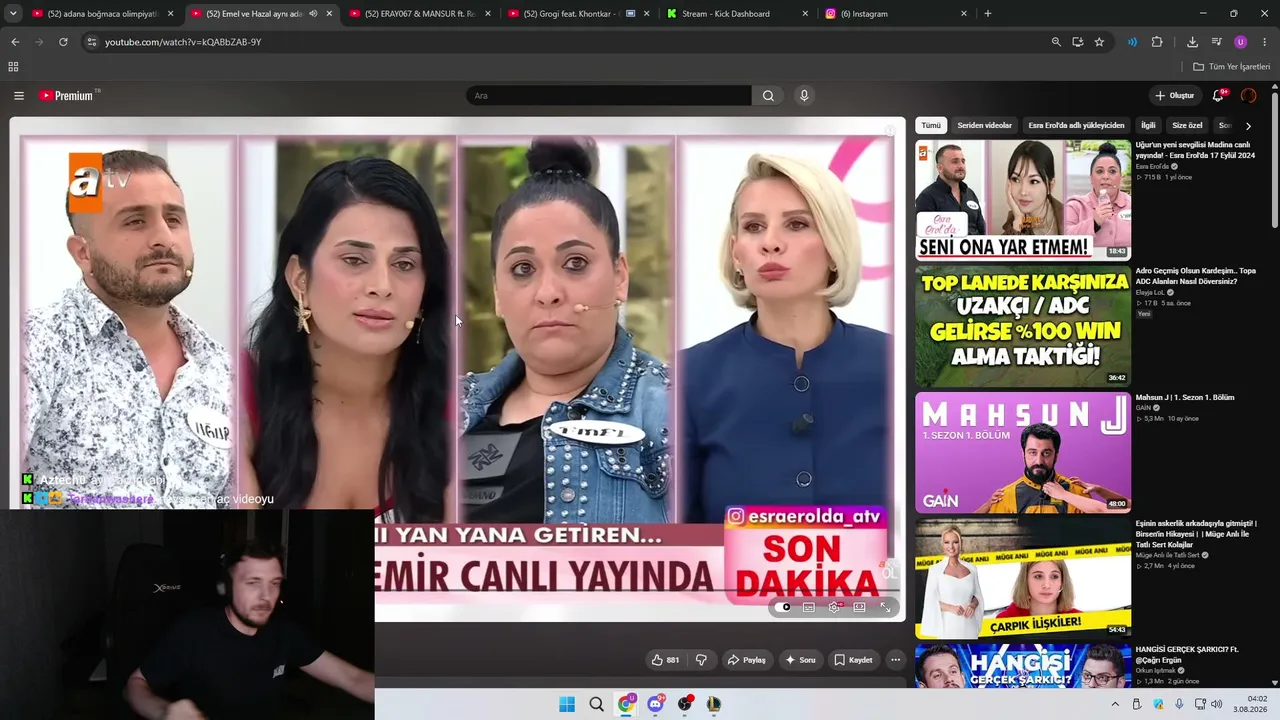The width and height of the screenshot is (1280, 720).
Task: Reload the YouTube page
Action: [x=63, y=42]
